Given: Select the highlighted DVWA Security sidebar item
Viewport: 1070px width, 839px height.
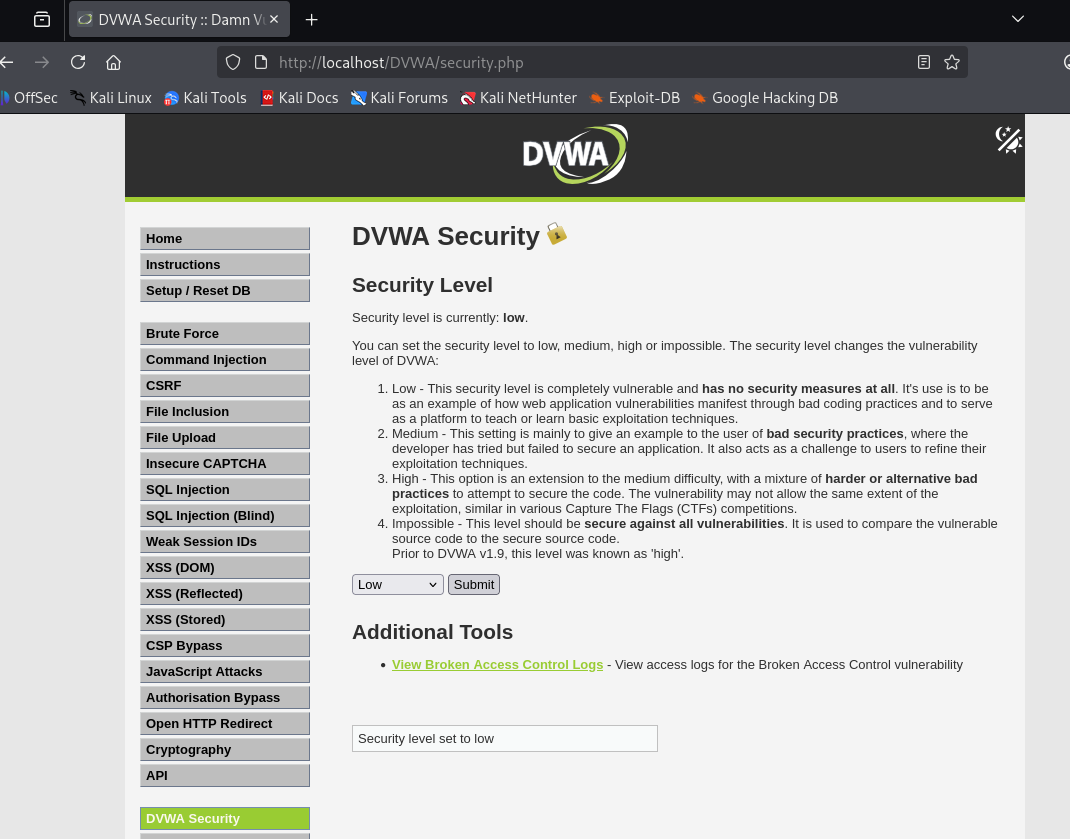Looking at the screenshot, I should [225, 818].
